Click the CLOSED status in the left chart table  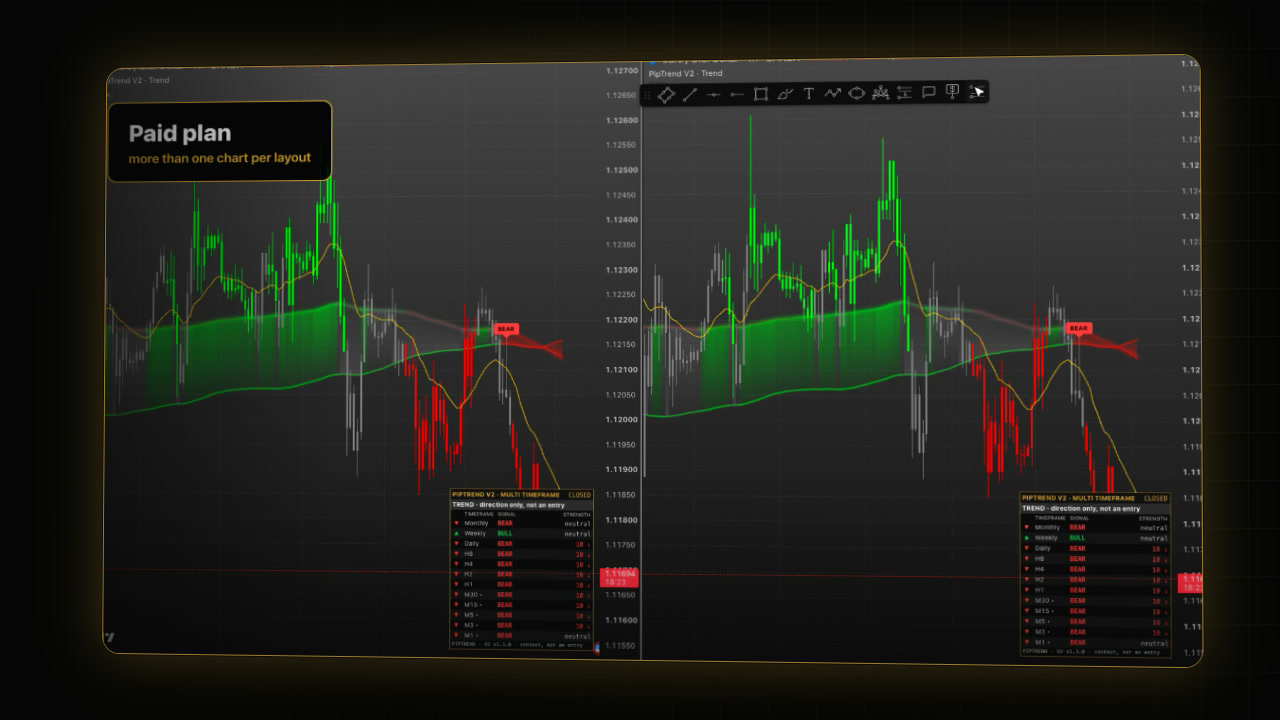580,494
